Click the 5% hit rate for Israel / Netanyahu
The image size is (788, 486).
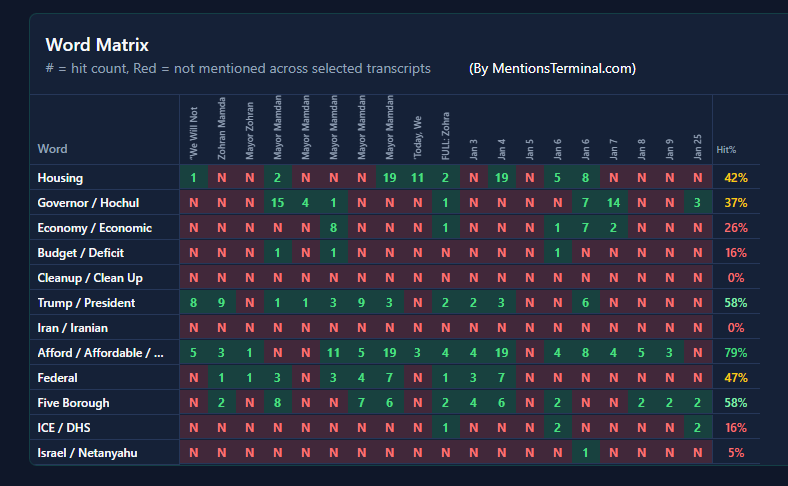click(736, 453)
